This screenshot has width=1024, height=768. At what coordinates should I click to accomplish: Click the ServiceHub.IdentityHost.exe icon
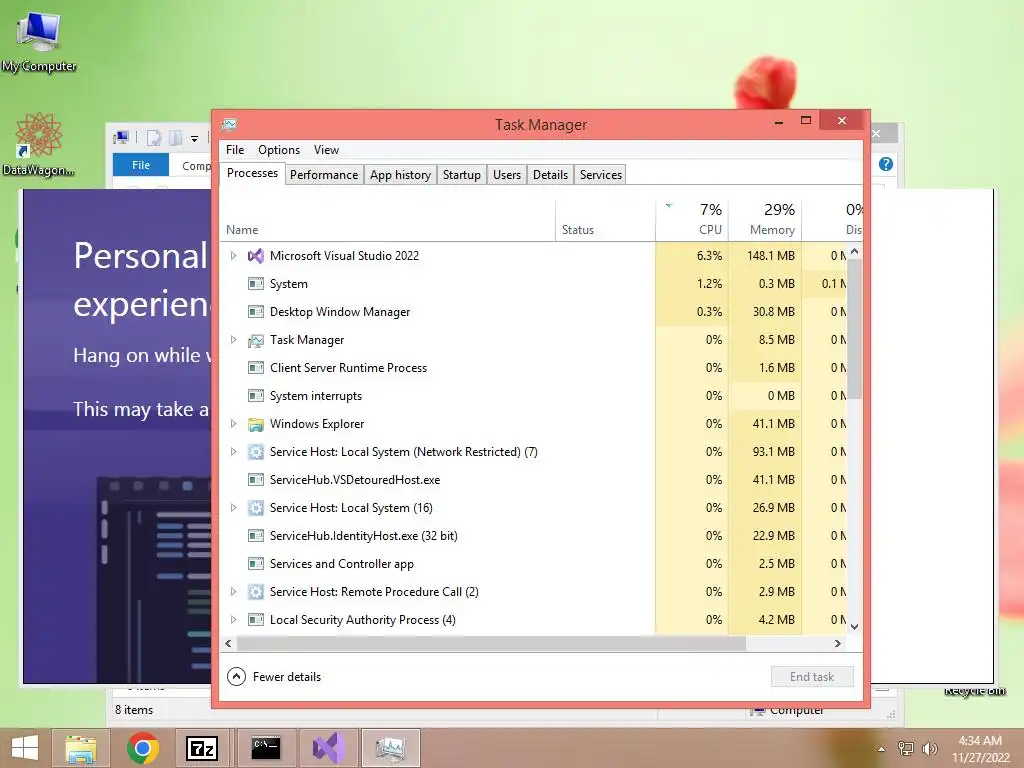click(x=256, y=536)
